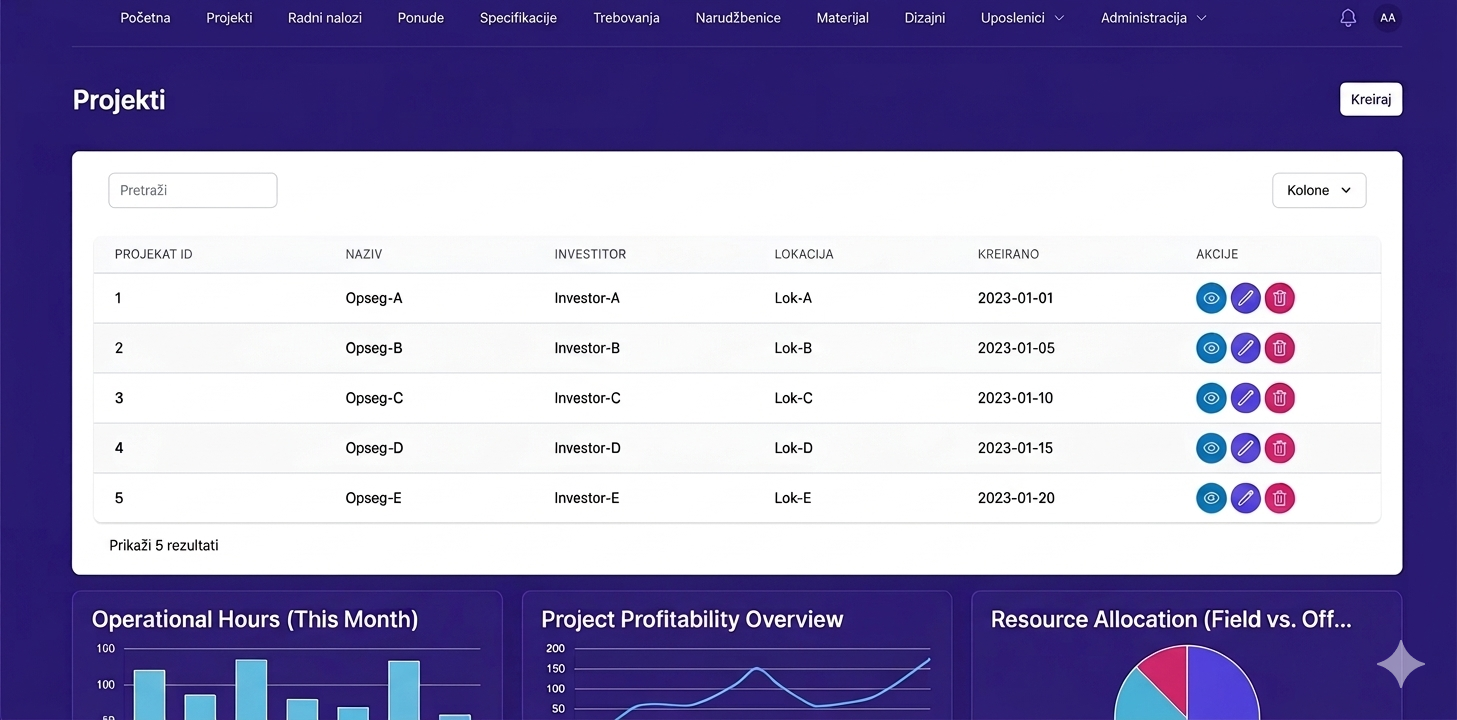
Task: Show Opseg-E project using eye icon
Action: (1211, 498)
